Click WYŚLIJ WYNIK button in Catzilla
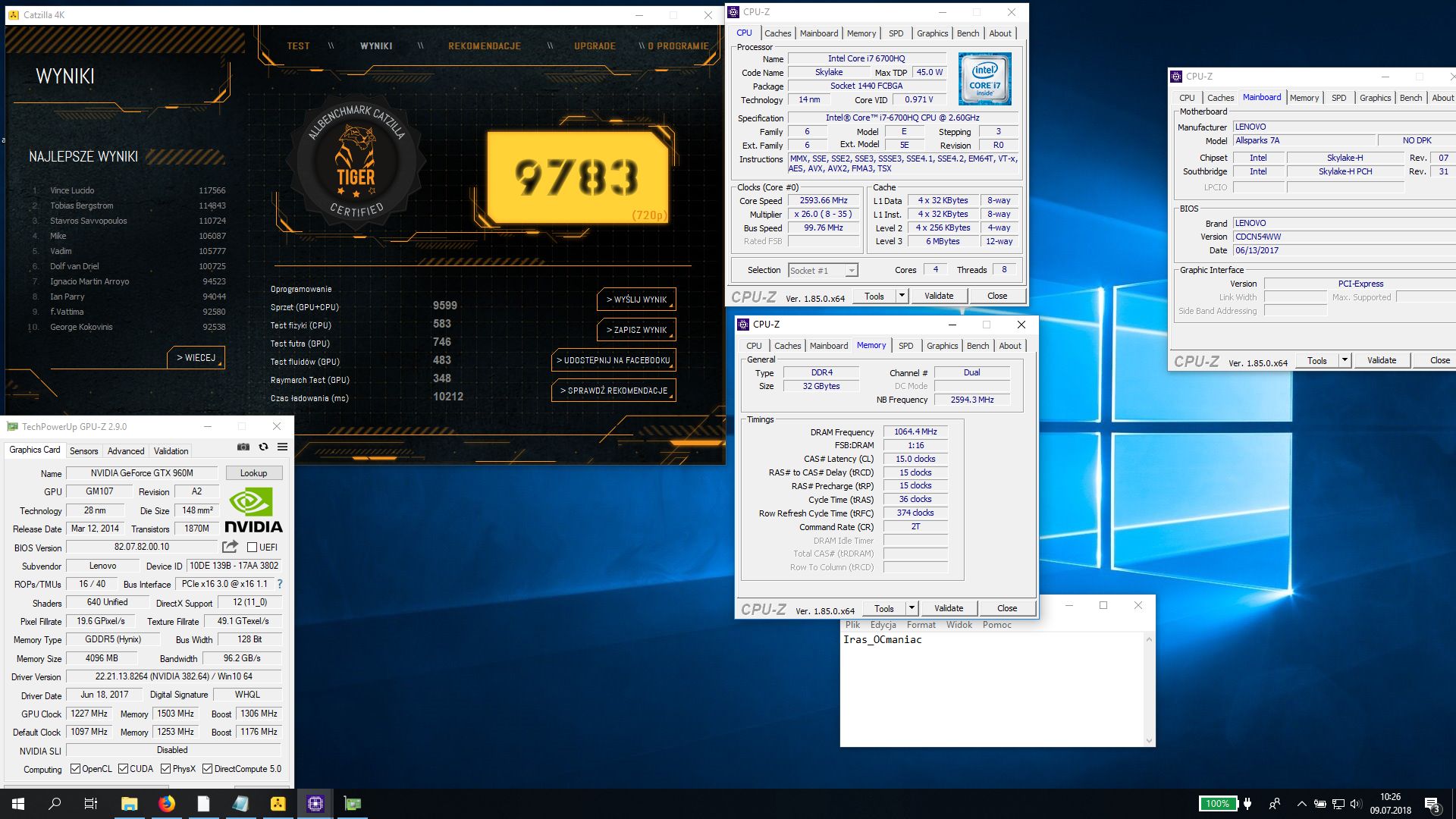Image resolution: width=1456 pixels, height=819 pixels. tap(636, 300)
